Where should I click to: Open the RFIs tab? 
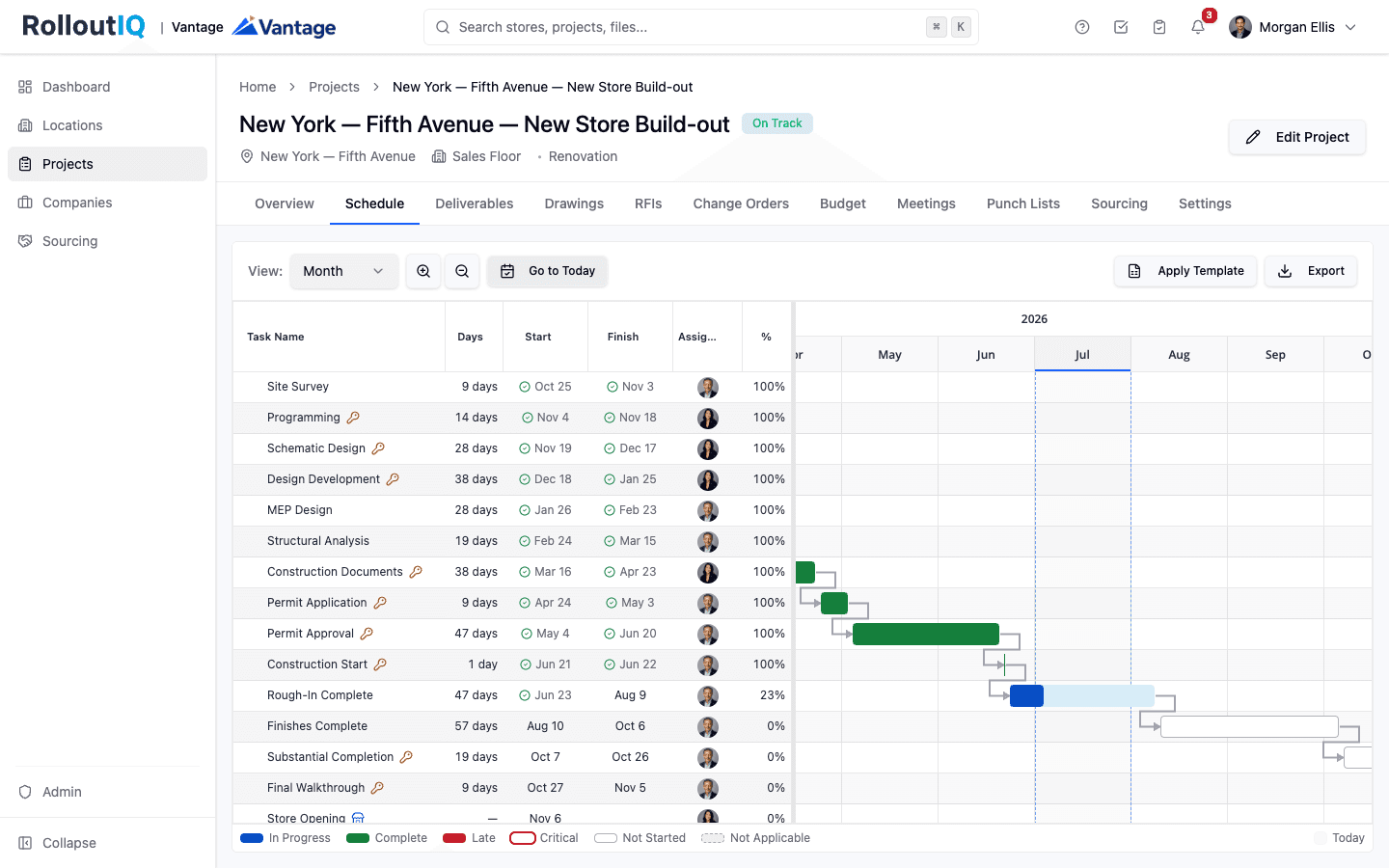pyautogui.click(x=648, y=203)
